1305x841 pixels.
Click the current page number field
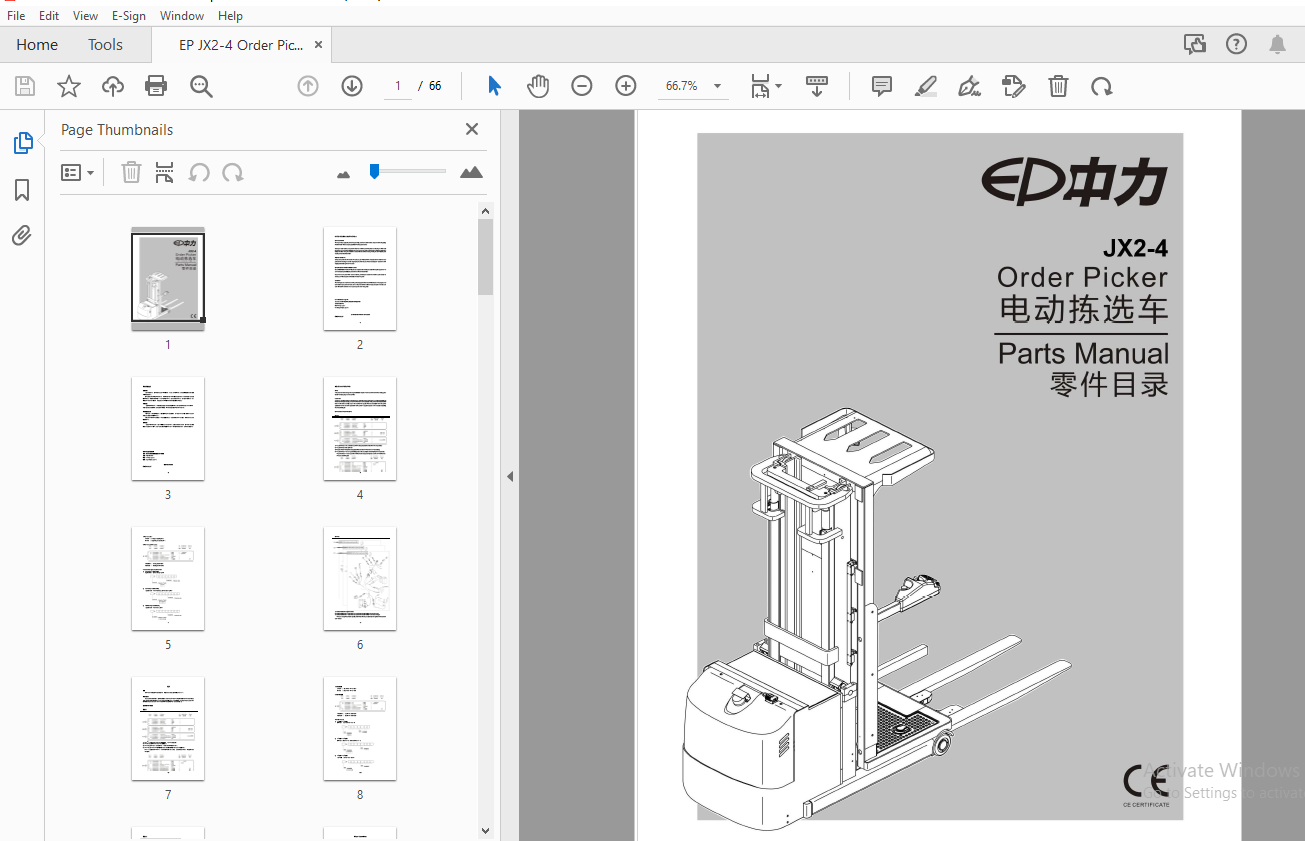pyautogui.click(x=397, y=86)
